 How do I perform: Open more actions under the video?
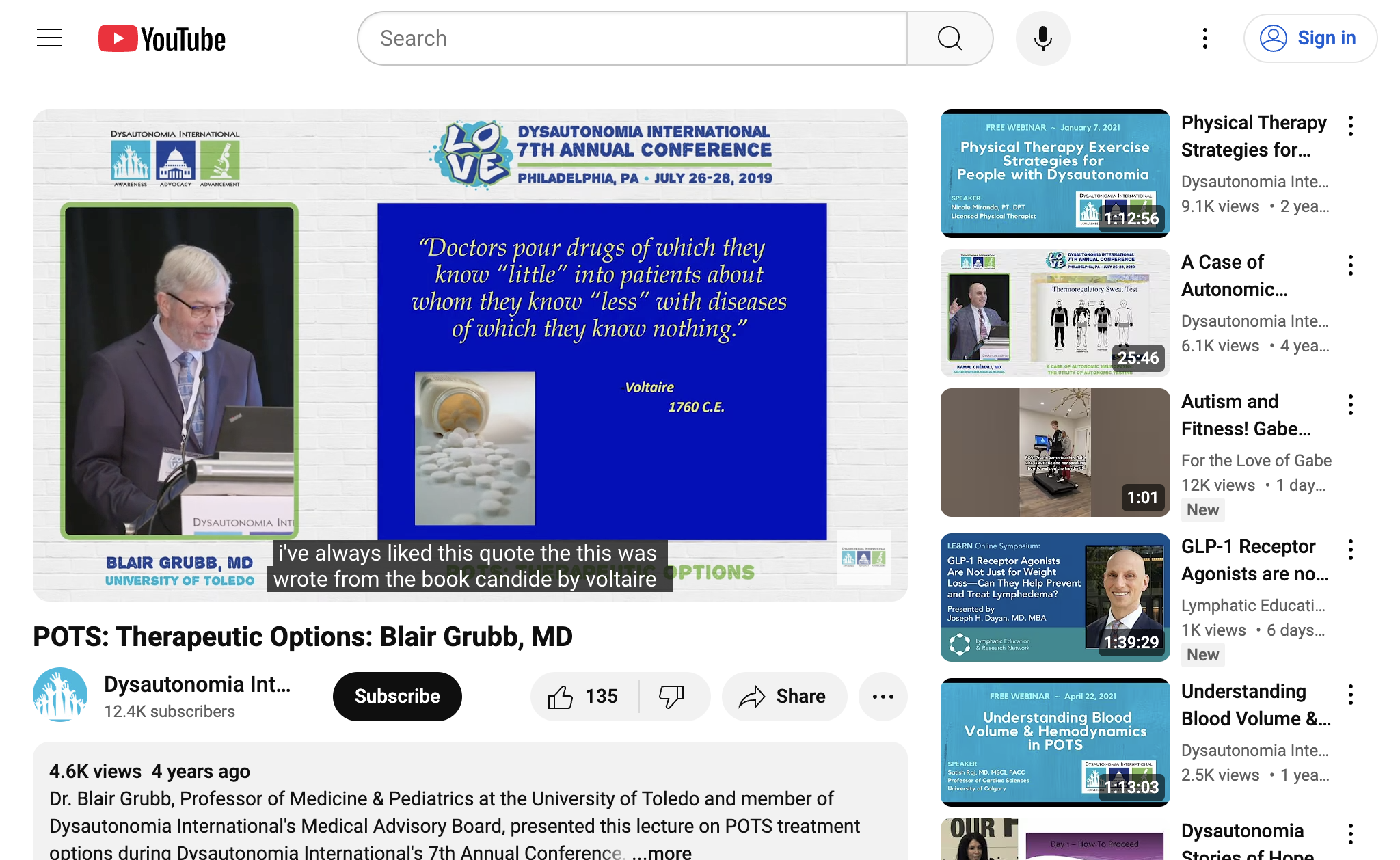pyautogui.click(x=883, y=697)
